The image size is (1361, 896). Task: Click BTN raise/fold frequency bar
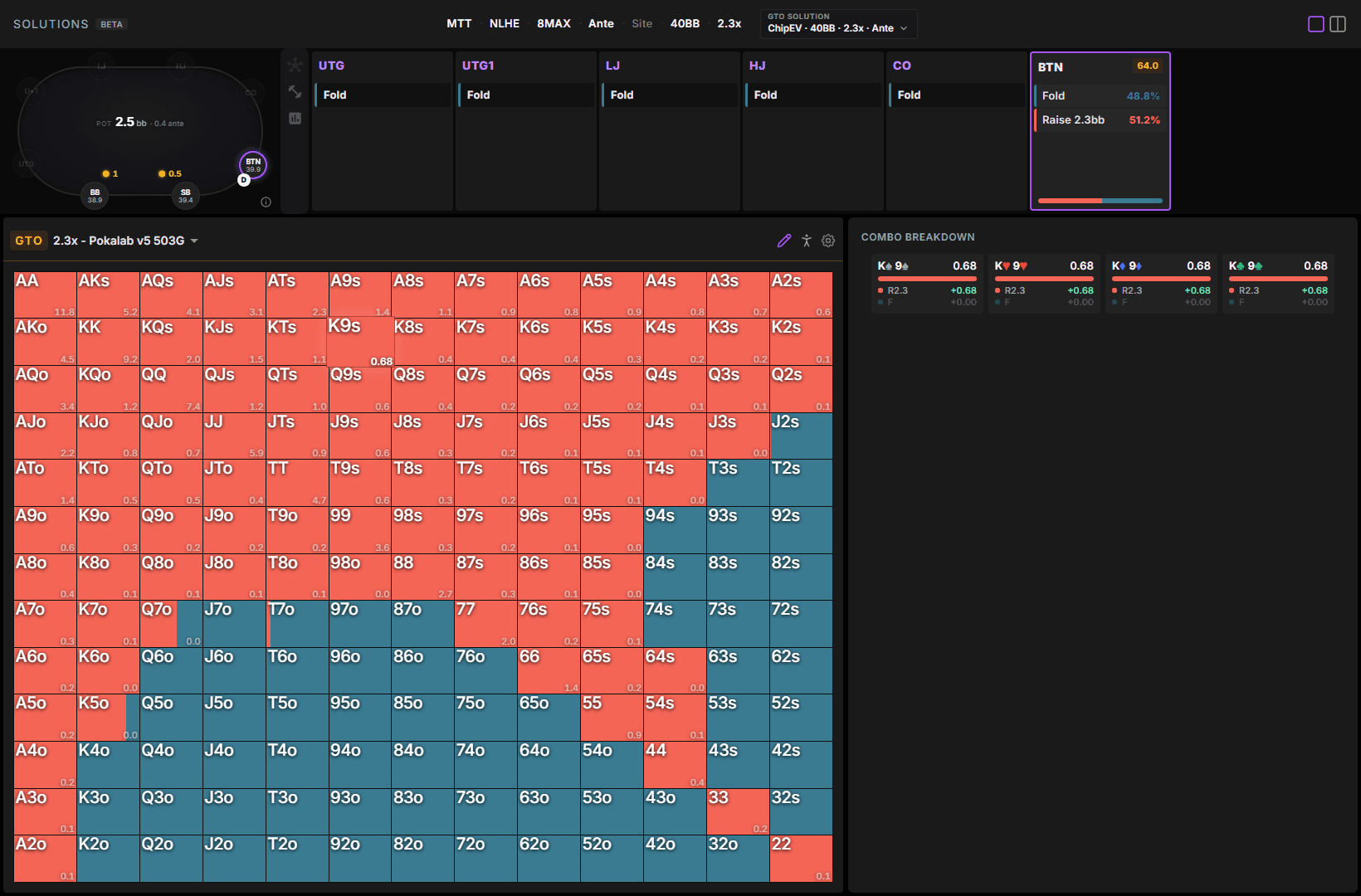(x=1100, y=201)
